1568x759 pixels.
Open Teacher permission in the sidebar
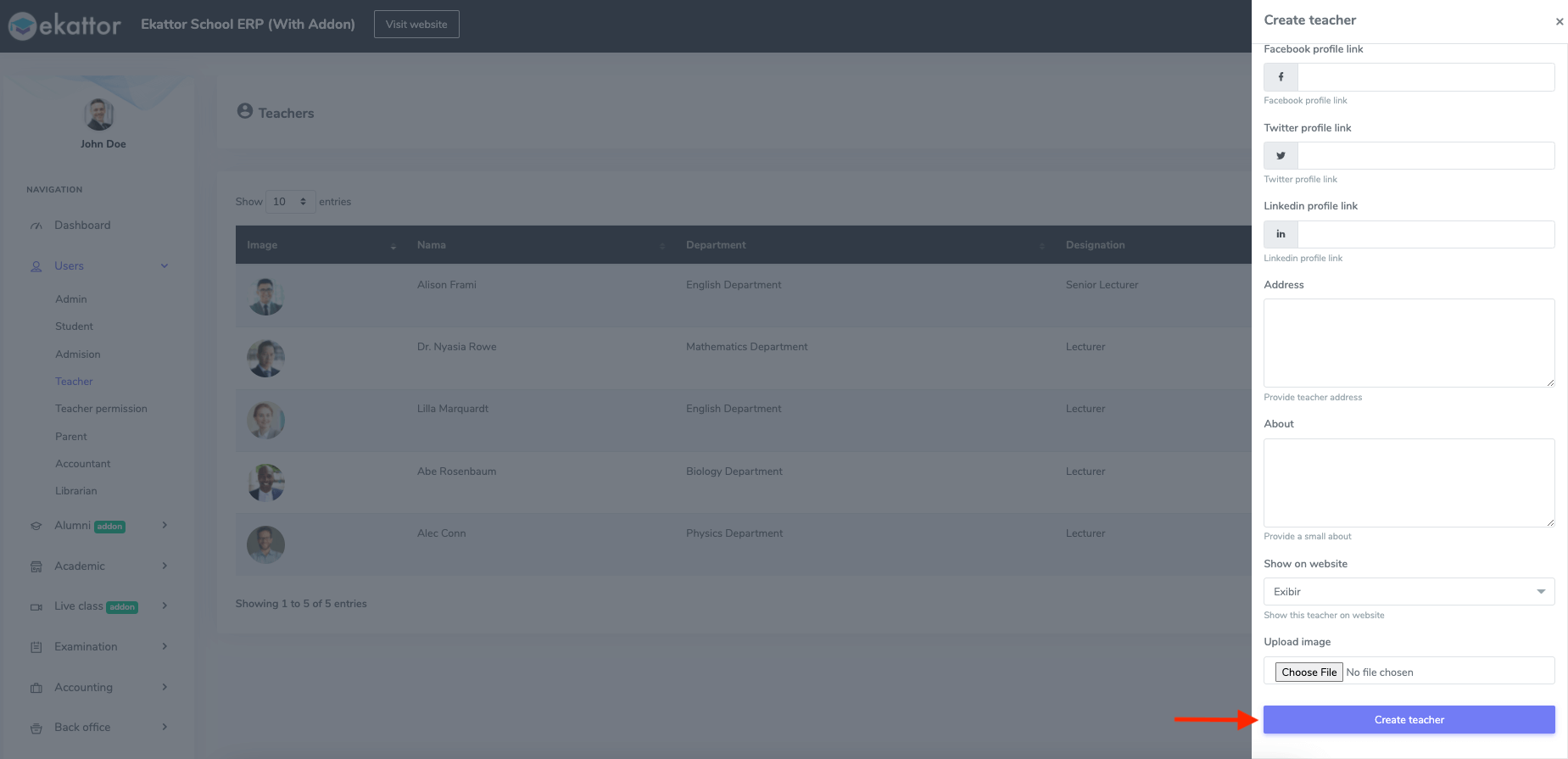pyautogui.click(x=101, y=409)
